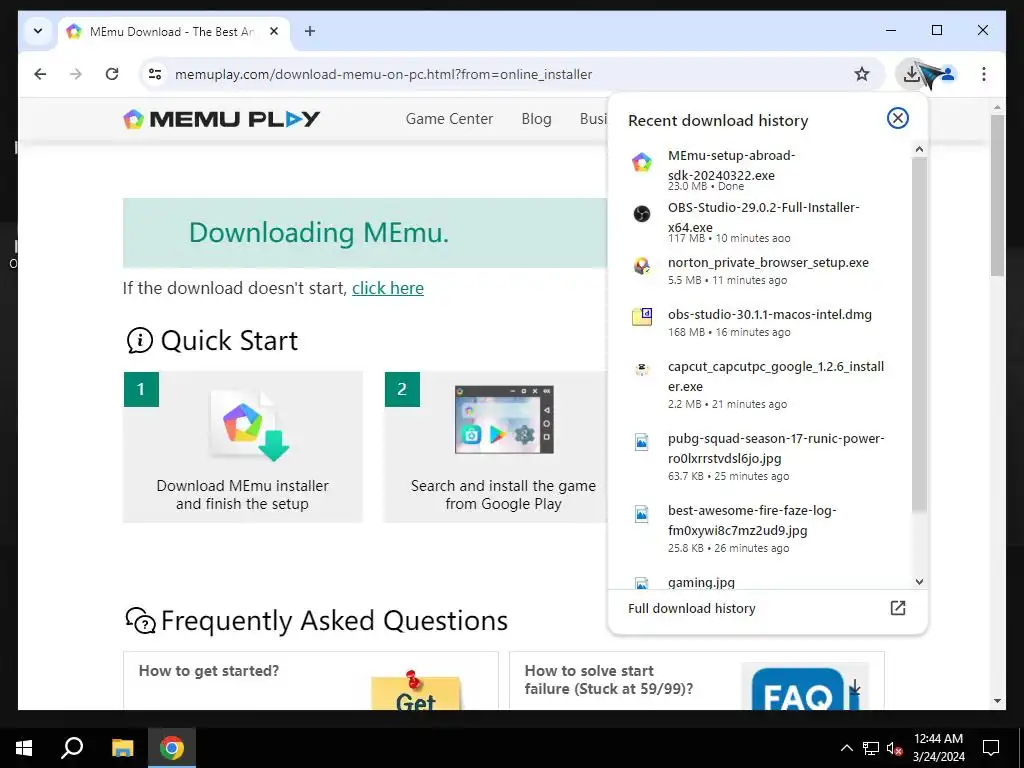This screenshot has width=1024, height=768.
Task: Click norton_private_browser_setup file icon
Action: (642, 266)
